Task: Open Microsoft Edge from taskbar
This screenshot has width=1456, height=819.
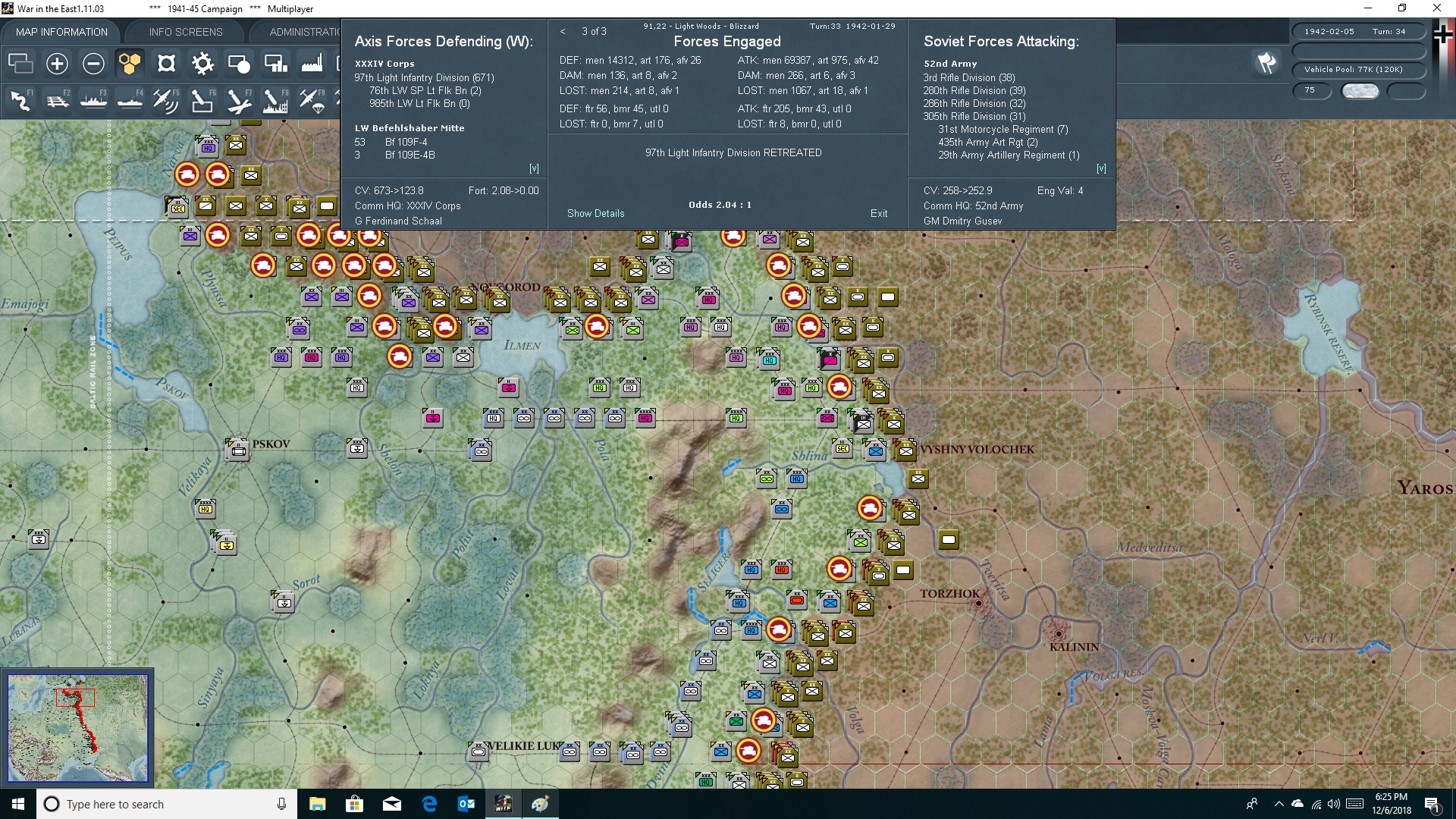Action: tap(429, 804)
